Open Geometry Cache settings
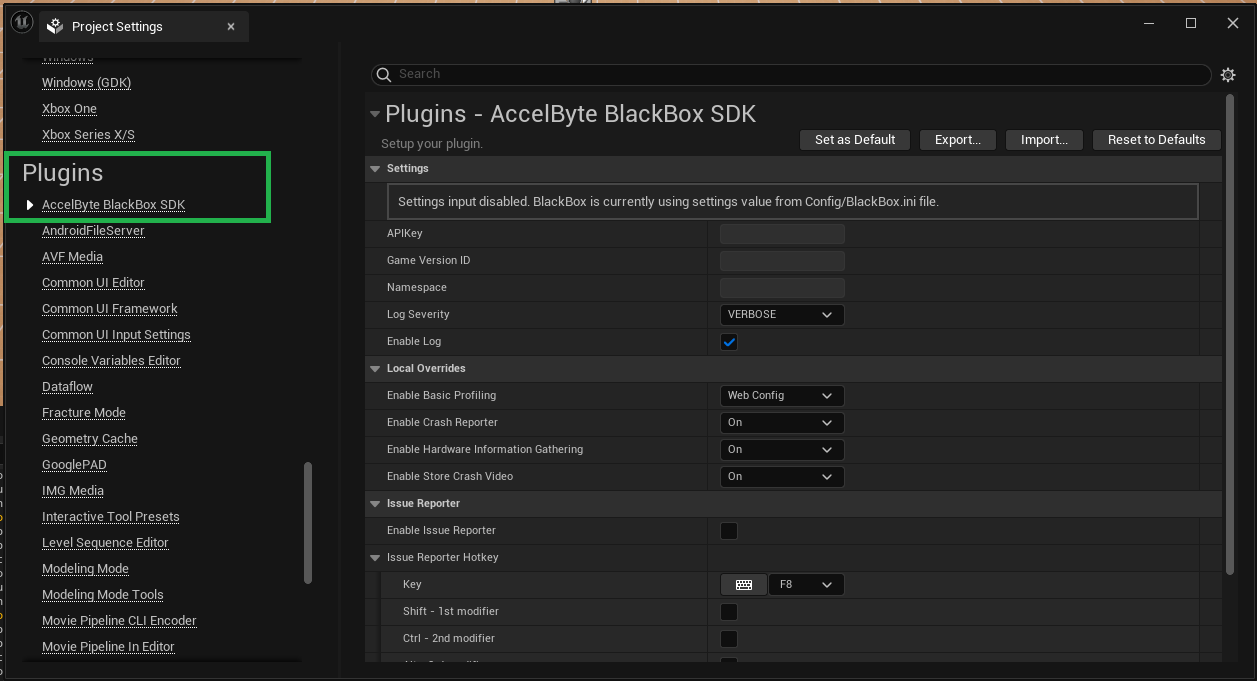This screenshot has height=681, width=1257. coord(90,439)
